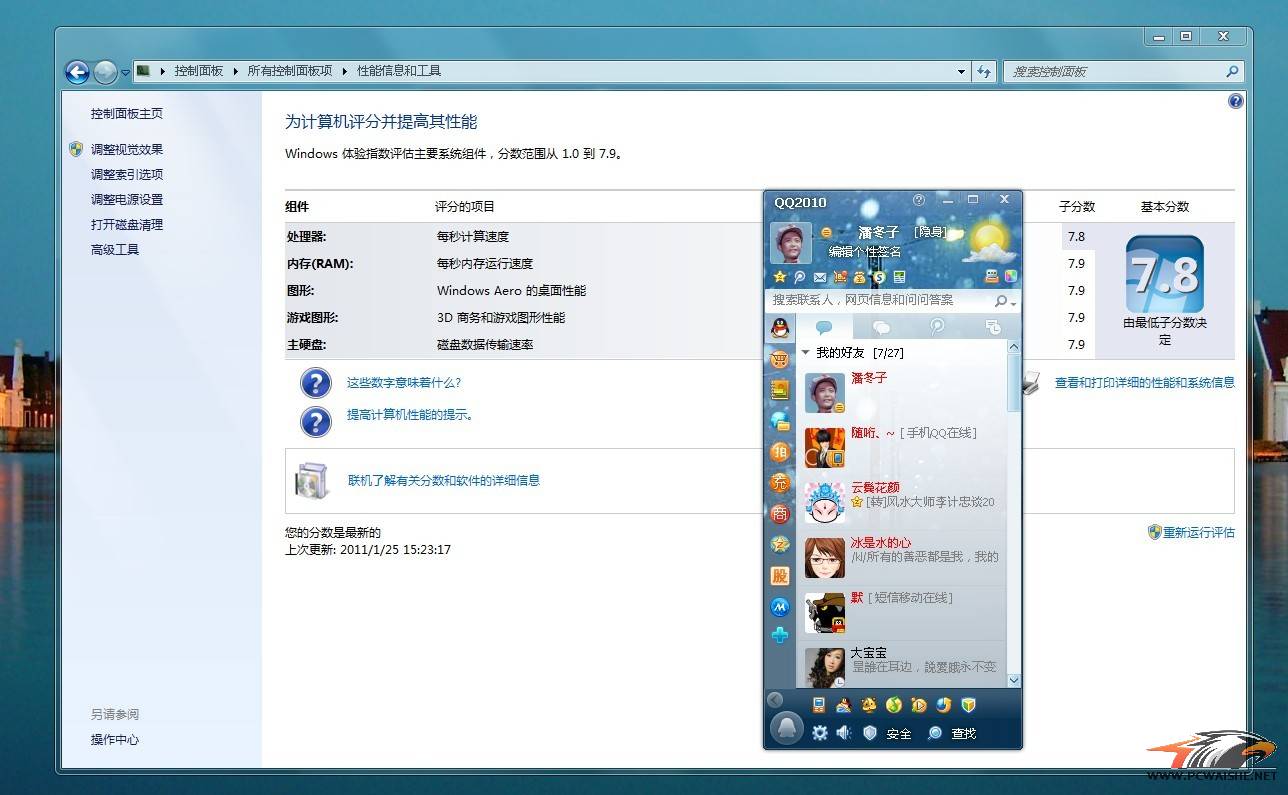Expand breadcrumb arrow after 控制面板
The height and width of the screenshot is (795, 1288).
pos(237,71)
